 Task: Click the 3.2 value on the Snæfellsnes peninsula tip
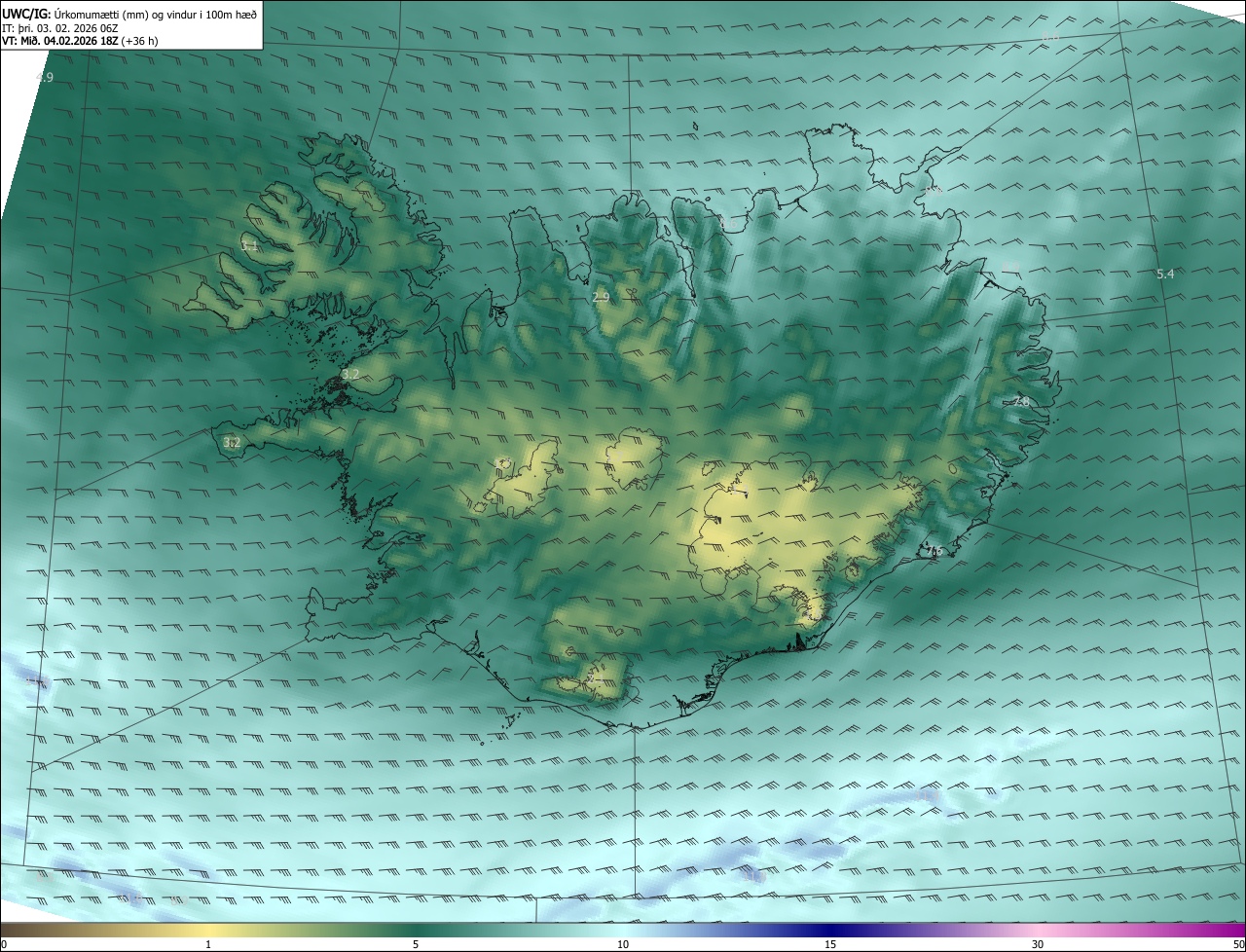232,442
